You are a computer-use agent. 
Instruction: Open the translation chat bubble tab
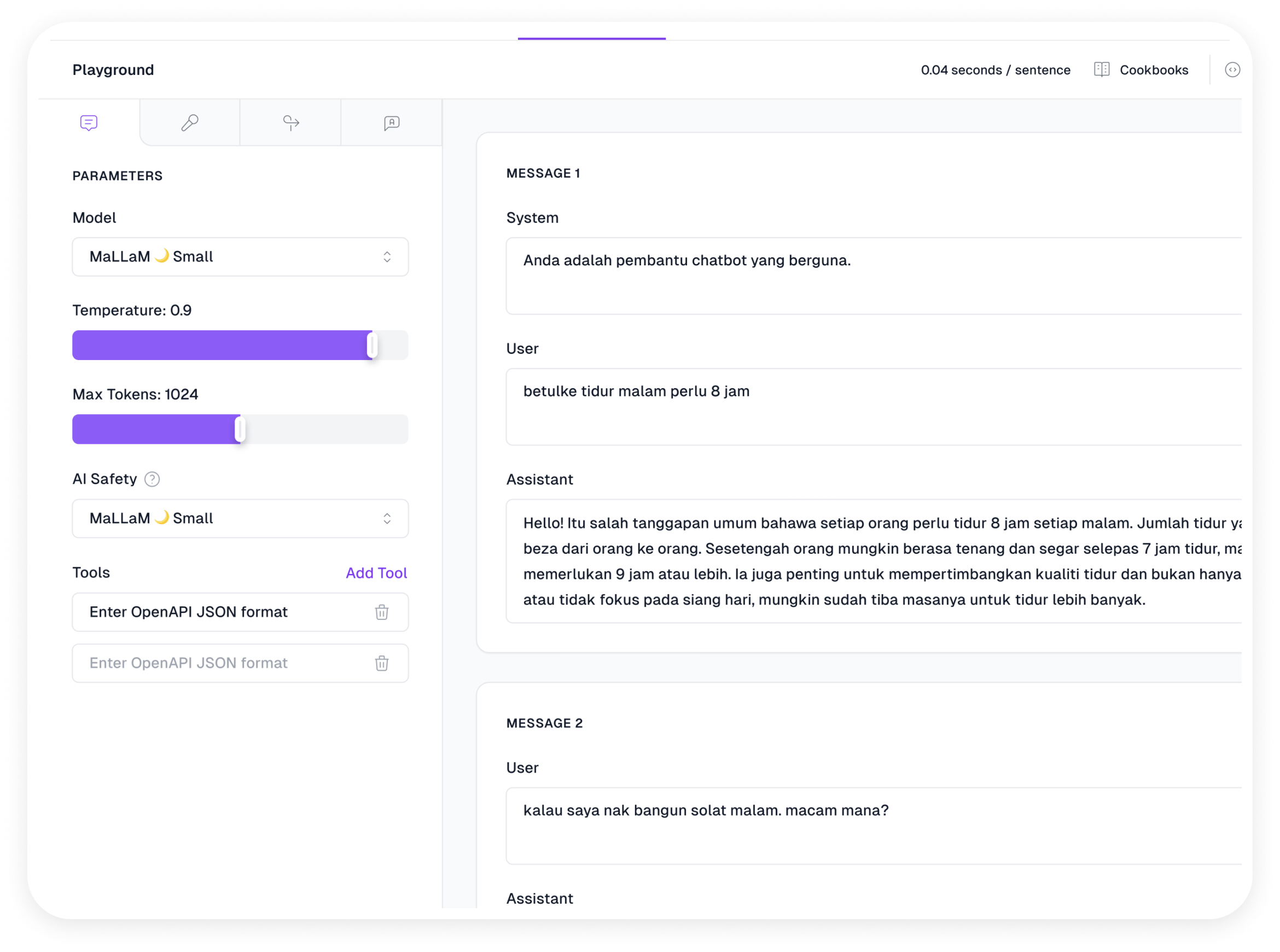[392, 123]
